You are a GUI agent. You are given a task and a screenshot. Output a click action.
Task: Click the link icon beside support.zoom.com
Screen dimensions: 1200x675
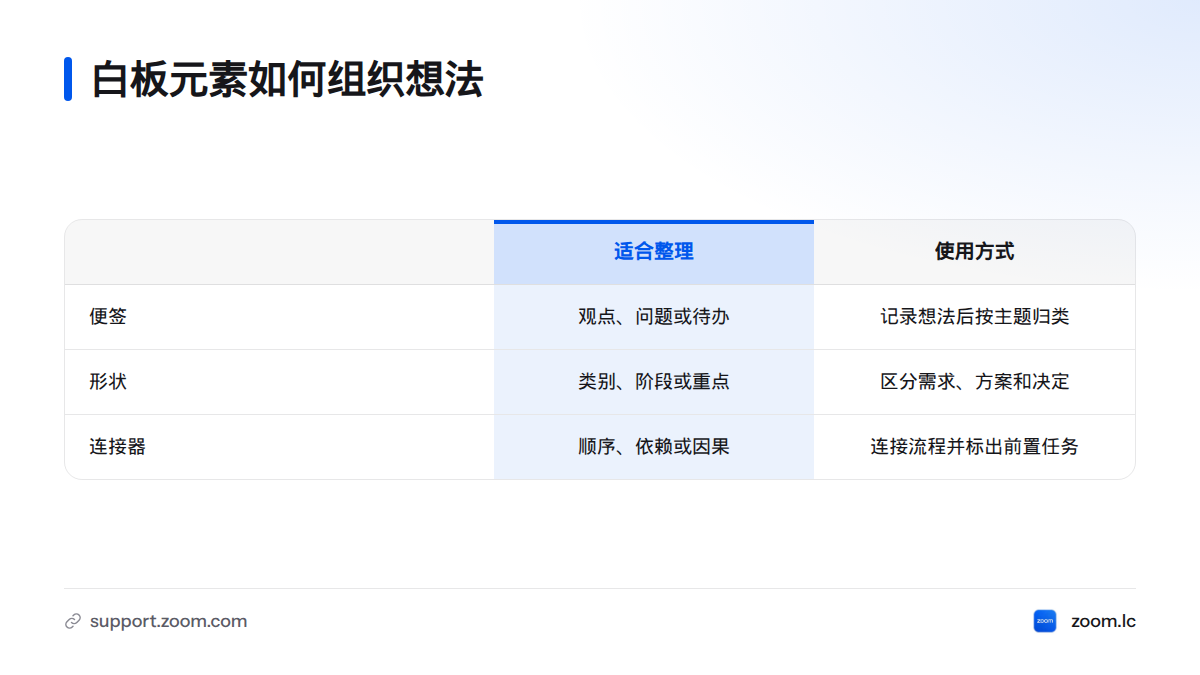[72, 621]
